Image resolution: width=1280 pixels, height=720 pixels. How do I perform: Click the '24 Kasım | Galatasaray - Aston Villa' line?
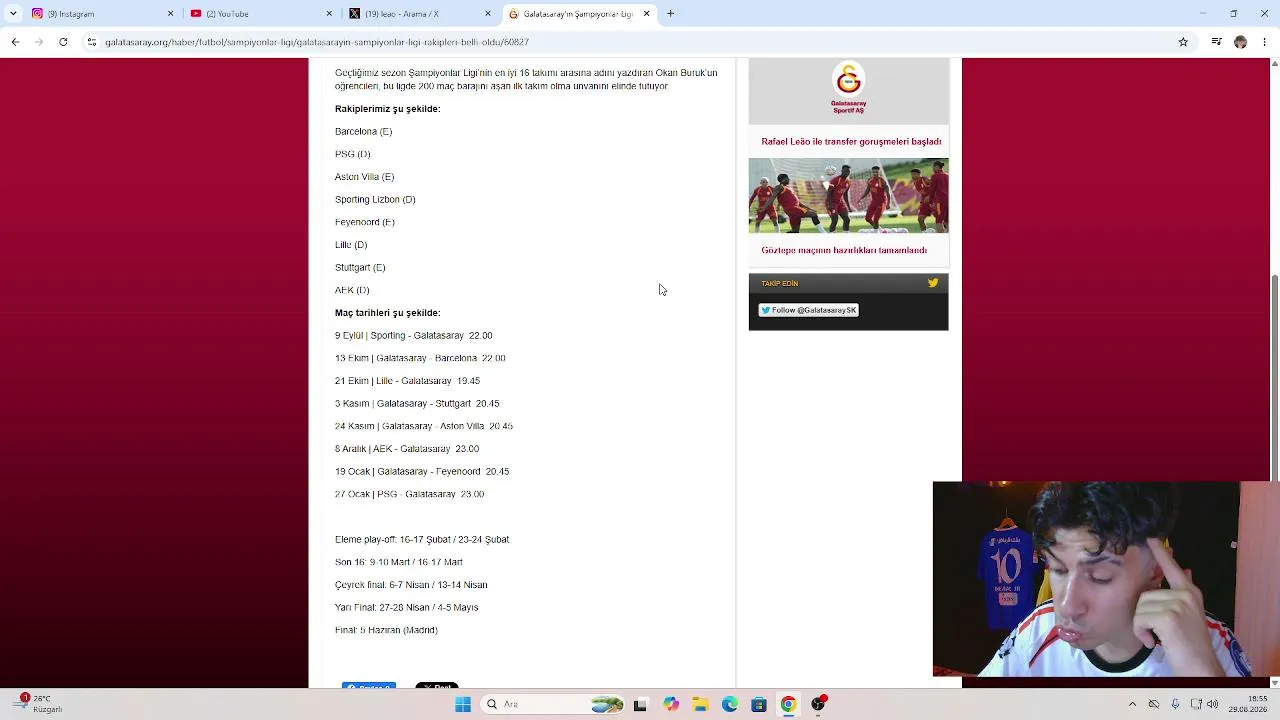(x=424, y=426)
